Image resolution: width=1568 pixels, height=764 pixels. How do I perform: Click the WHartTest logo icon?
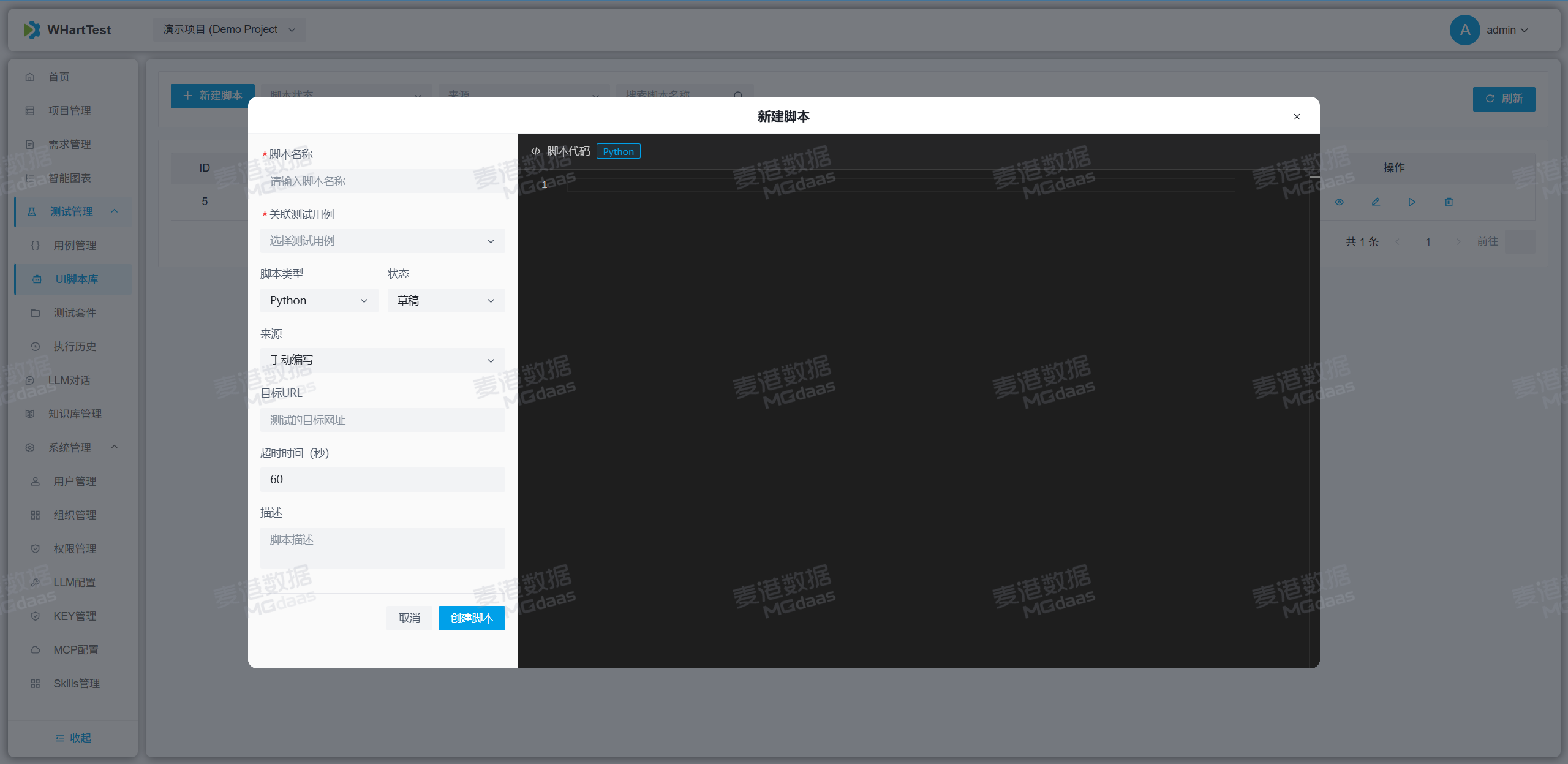(x=32, y=29)
